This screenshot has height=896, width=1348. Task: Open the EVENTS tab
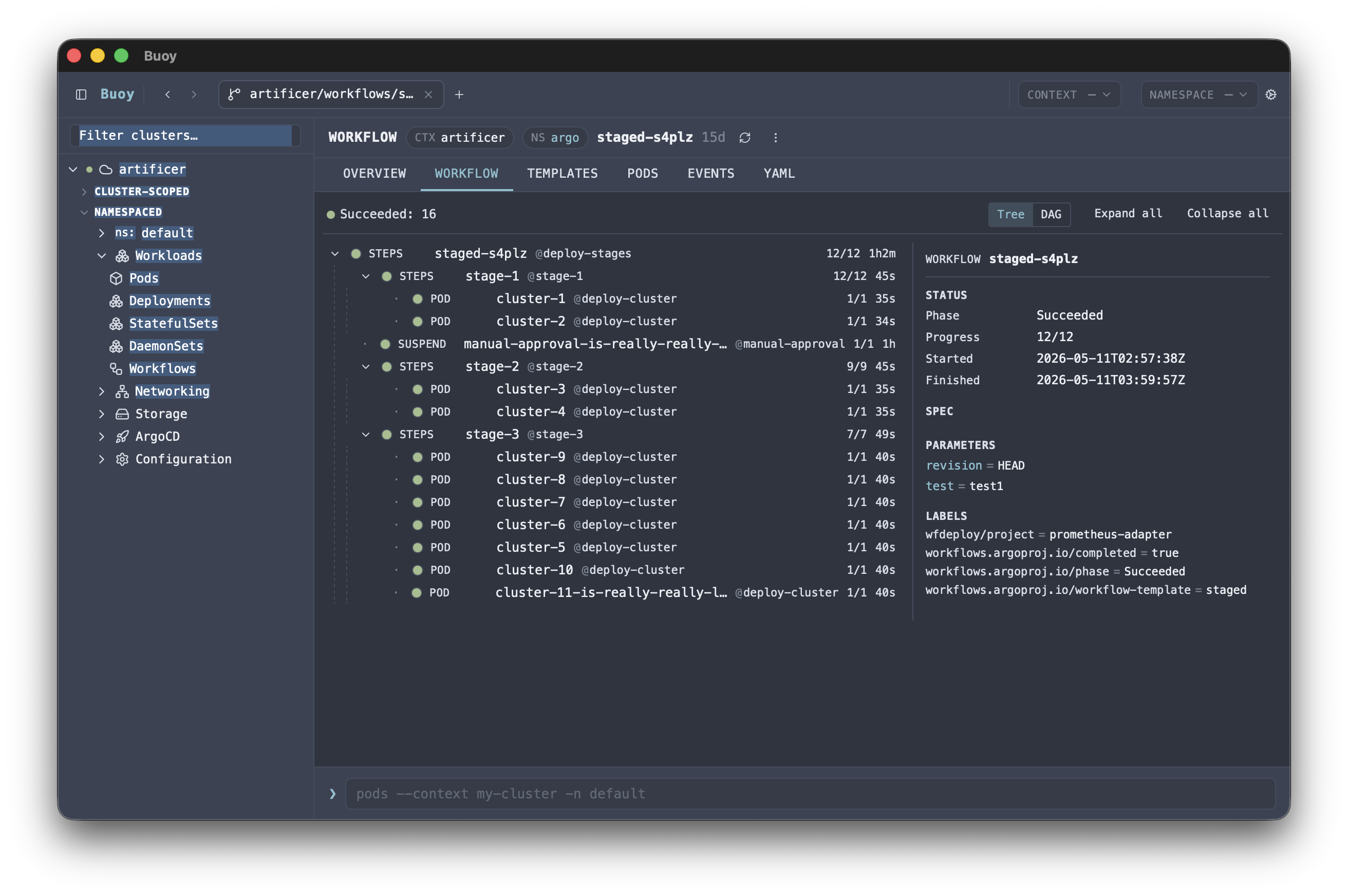click(710, 174)
